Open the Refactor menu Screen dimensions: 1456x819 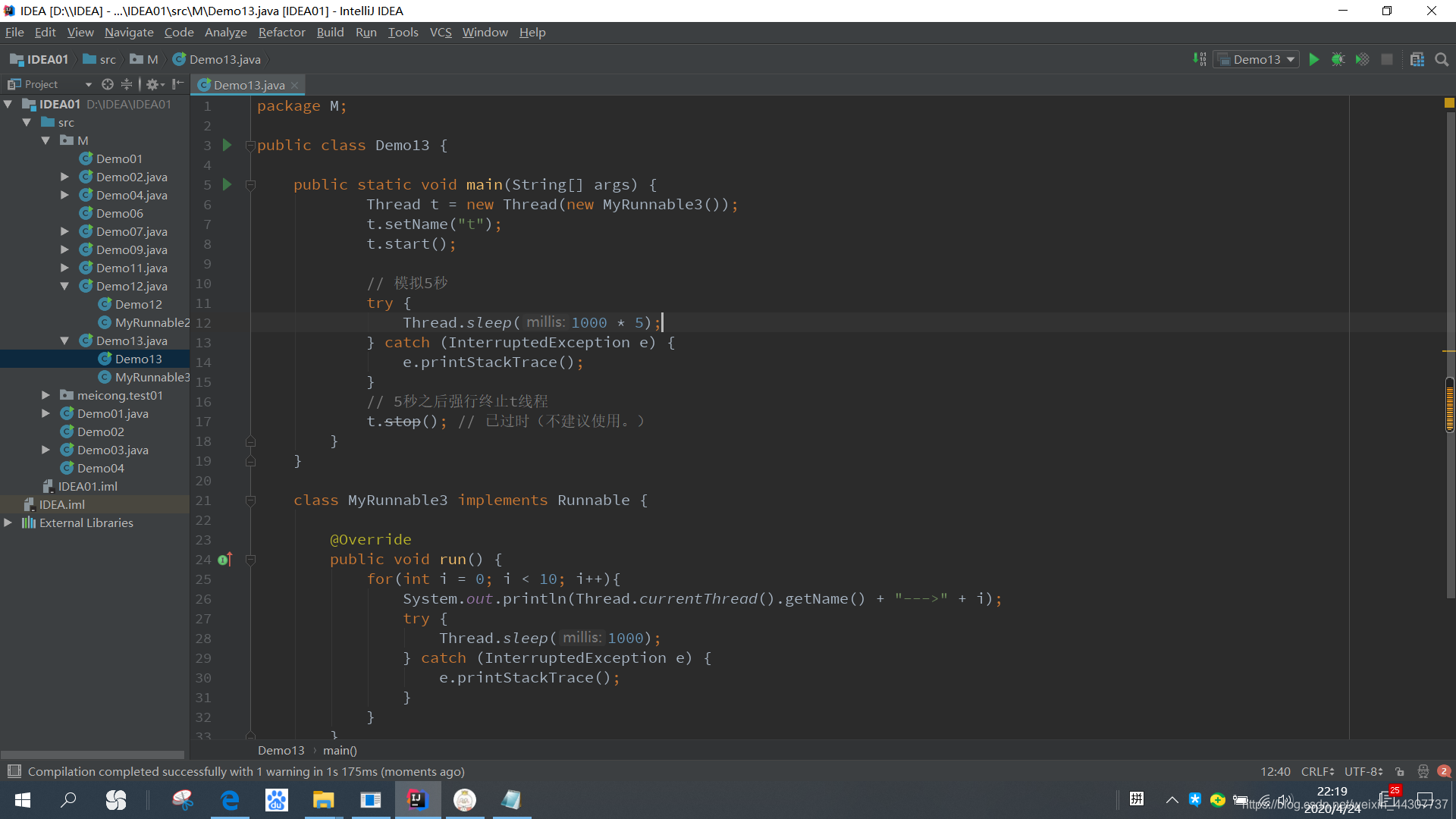point(281,32)
